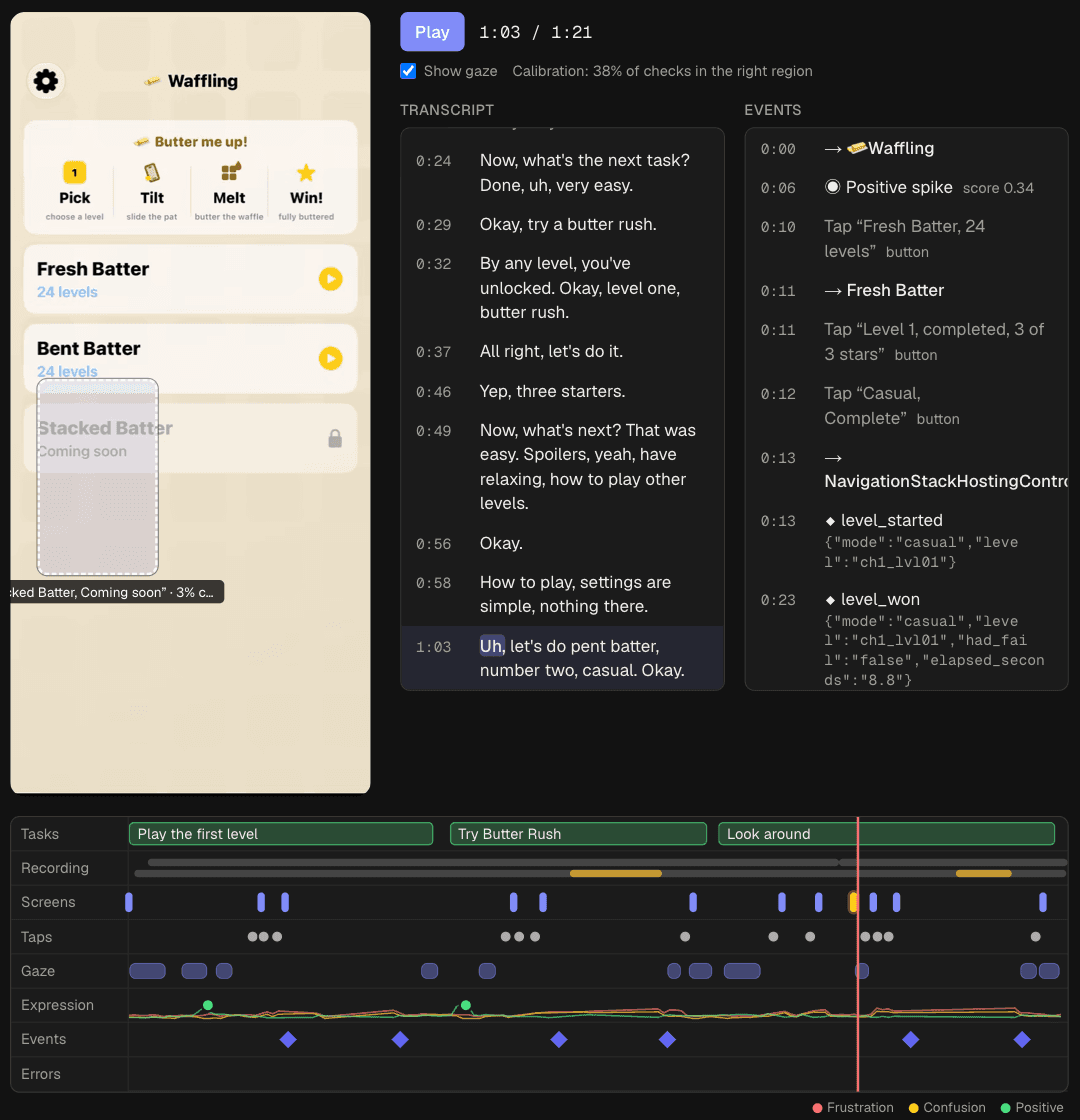Image resolution: width=1080 pixels, height=1120 pixels.
Task: Click the first gaze segment on Gaze row
Action: click(147, 971)
